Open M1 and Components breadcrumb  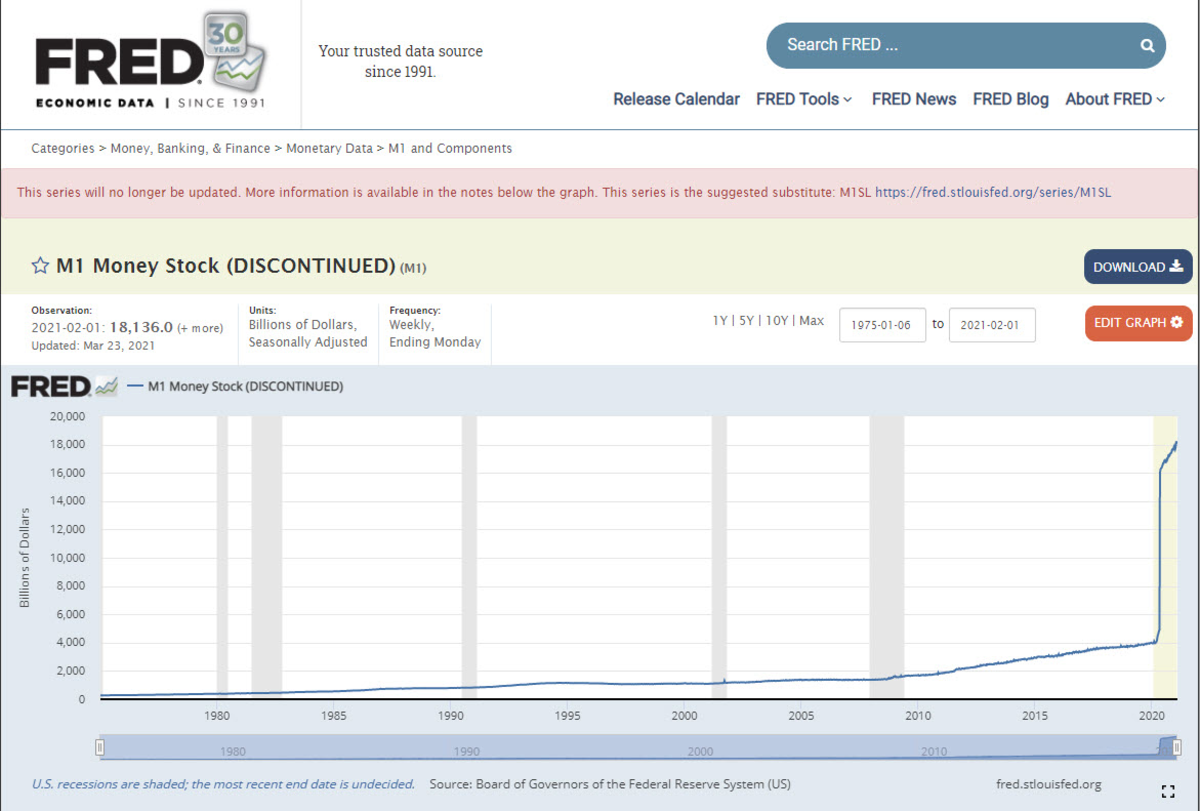pyautogui.click(x=450, y=148)
